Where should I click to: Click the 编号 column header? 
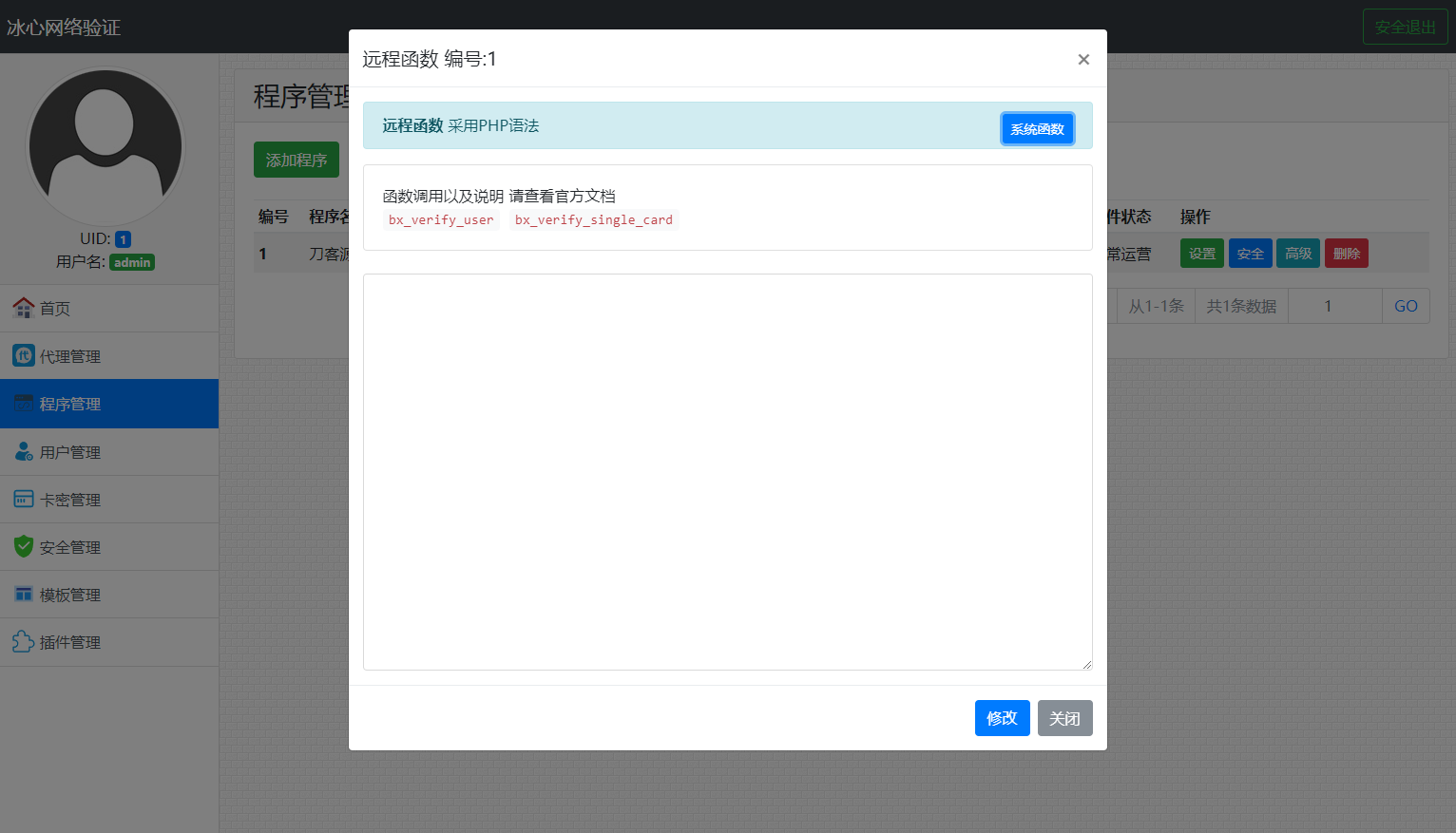274,217
